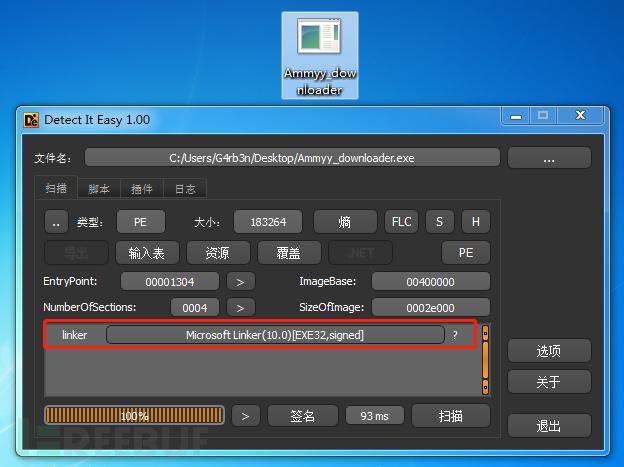Open the question mark info for linker

click(x=455, y=335)
